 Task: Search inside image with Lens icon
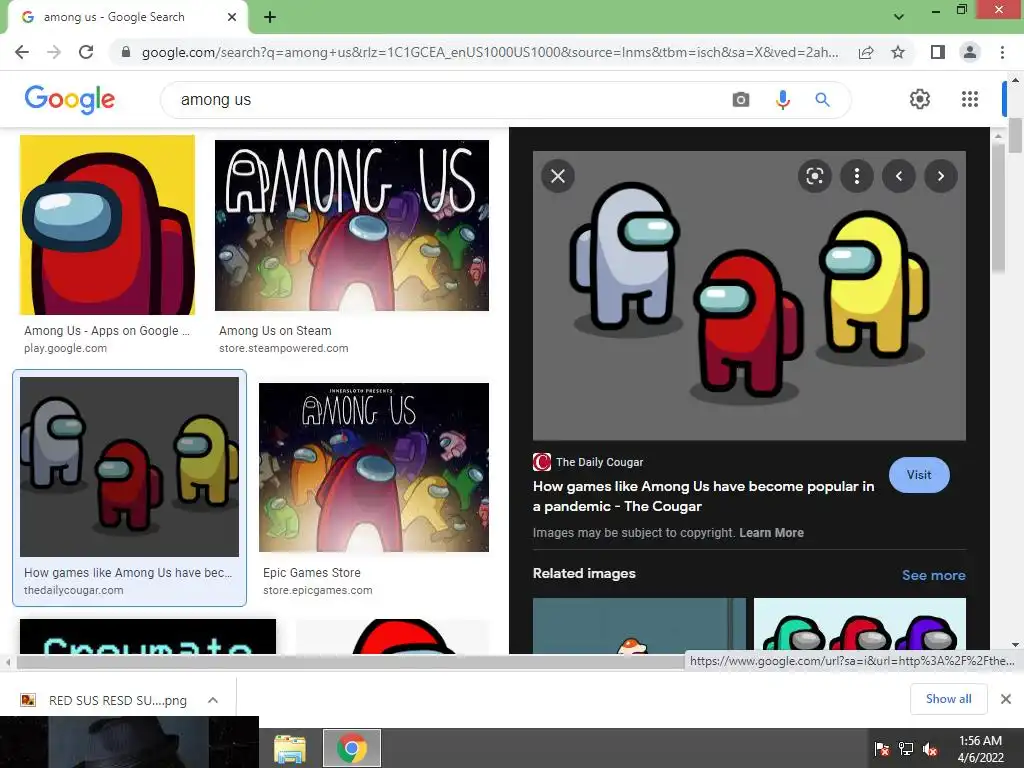pyautogui.click(x=814, y=176)
